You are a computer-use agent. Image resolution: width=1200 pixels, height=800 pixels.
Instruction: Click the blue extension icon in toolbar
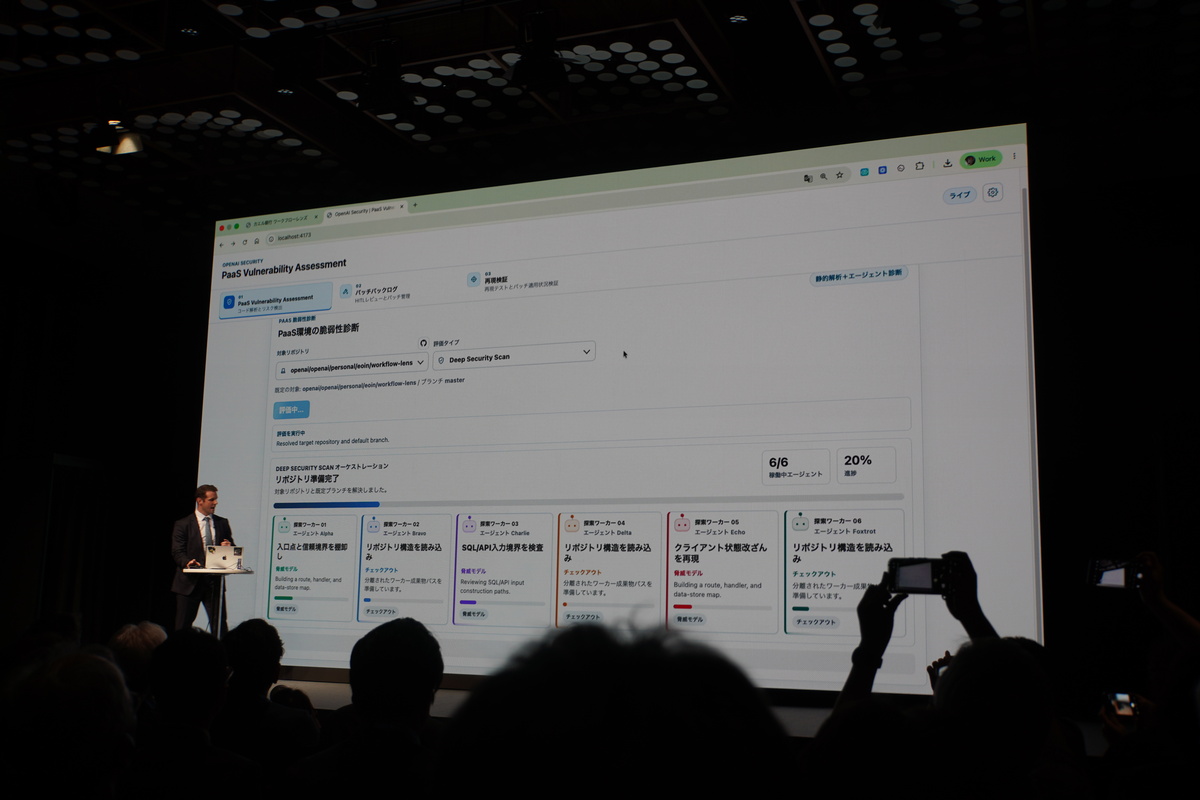click(883, 170)
